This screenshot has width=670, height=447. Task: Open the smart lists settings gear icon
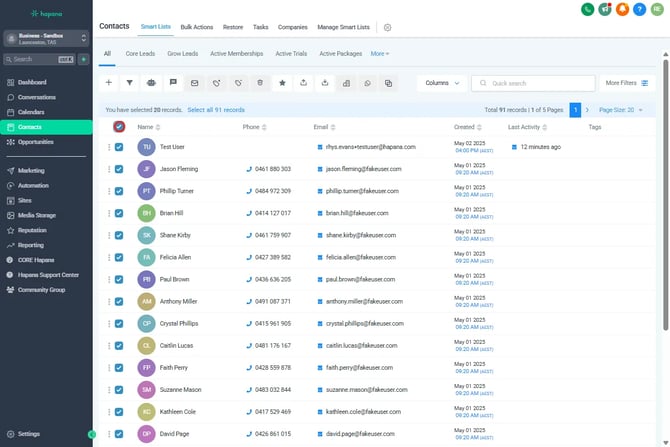(388, 28)
